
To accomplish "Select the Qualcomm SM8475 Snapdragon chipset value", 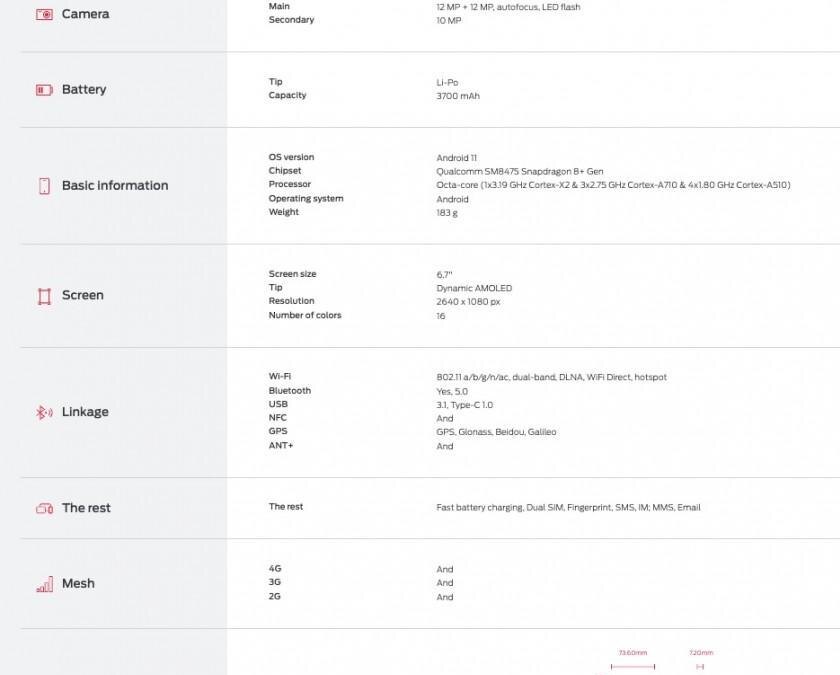I will 520,171.
